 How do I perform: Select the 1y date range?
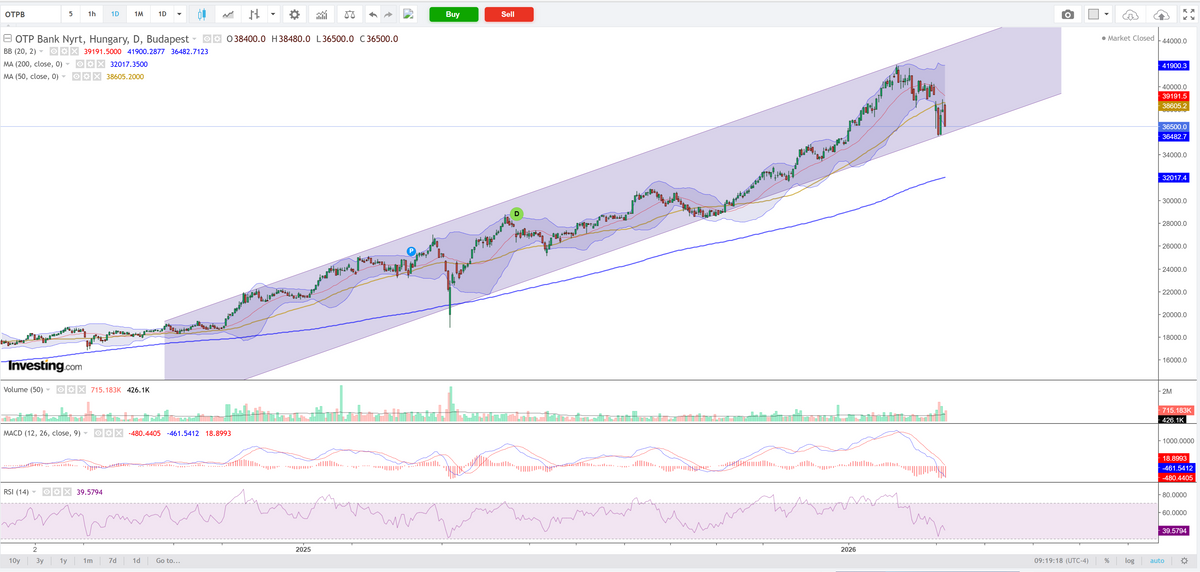coord(62,561)
